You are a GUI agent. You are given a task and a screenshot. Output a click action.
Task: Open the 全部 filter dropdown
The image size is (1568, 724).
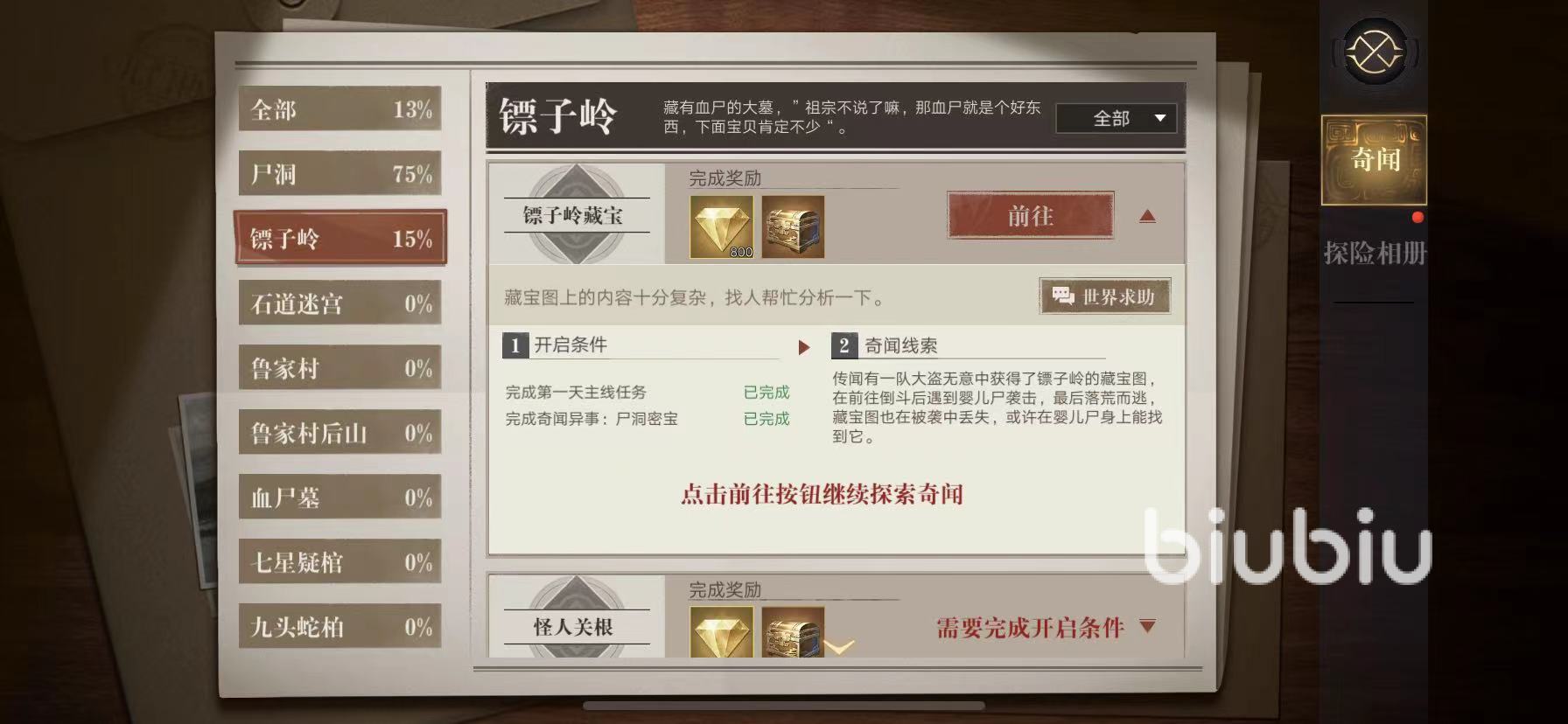click(1116, 118)
